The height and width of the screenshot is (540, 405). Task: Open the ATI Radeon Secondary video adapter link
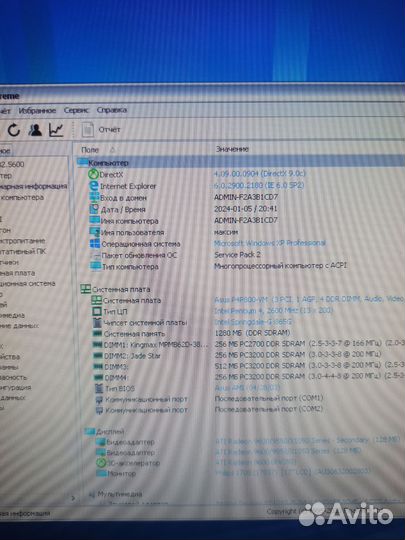(x=307, y=440)
